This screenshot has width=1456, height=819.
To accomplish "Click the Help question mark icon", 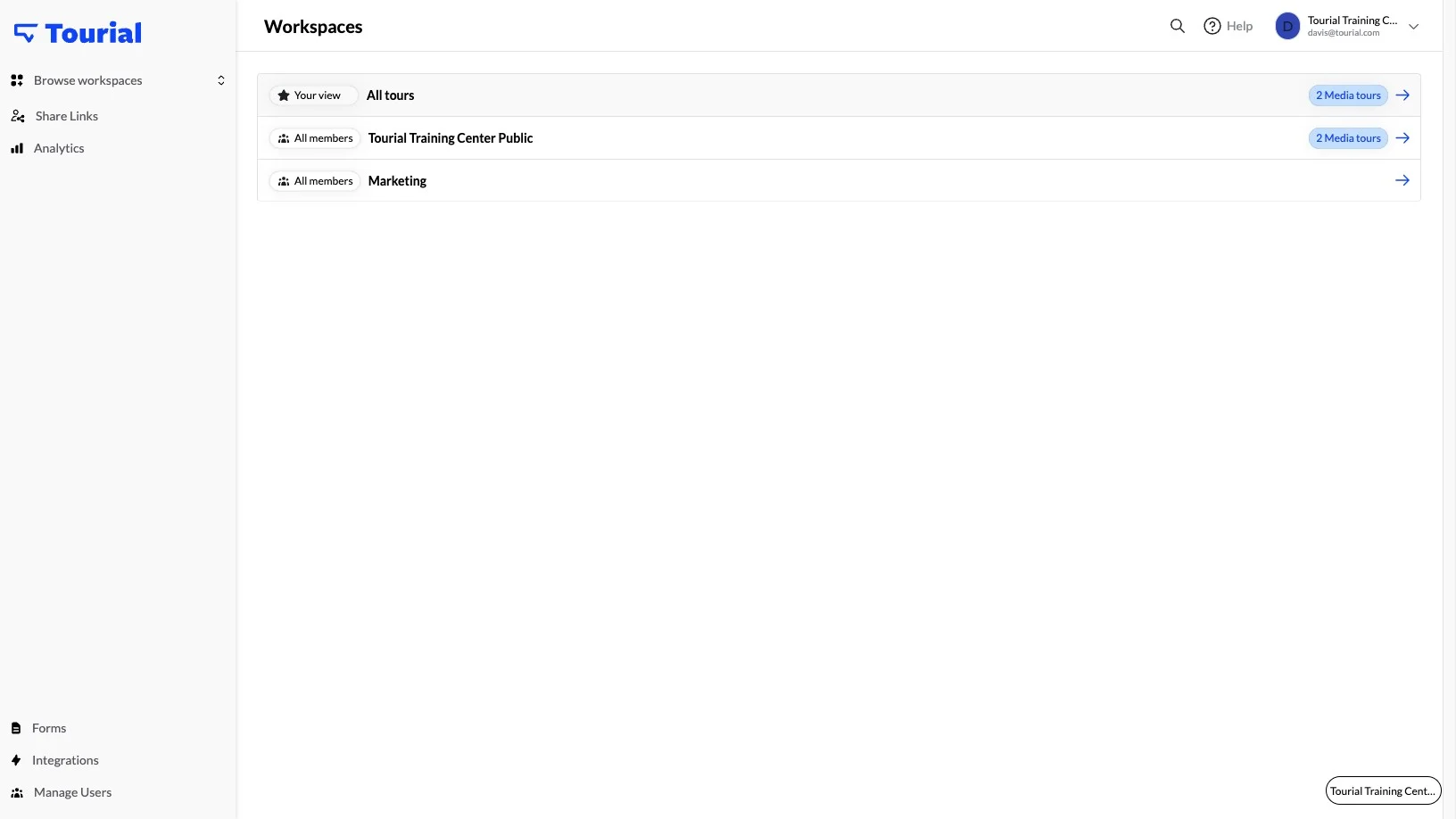I will (x=1212, y=26).
